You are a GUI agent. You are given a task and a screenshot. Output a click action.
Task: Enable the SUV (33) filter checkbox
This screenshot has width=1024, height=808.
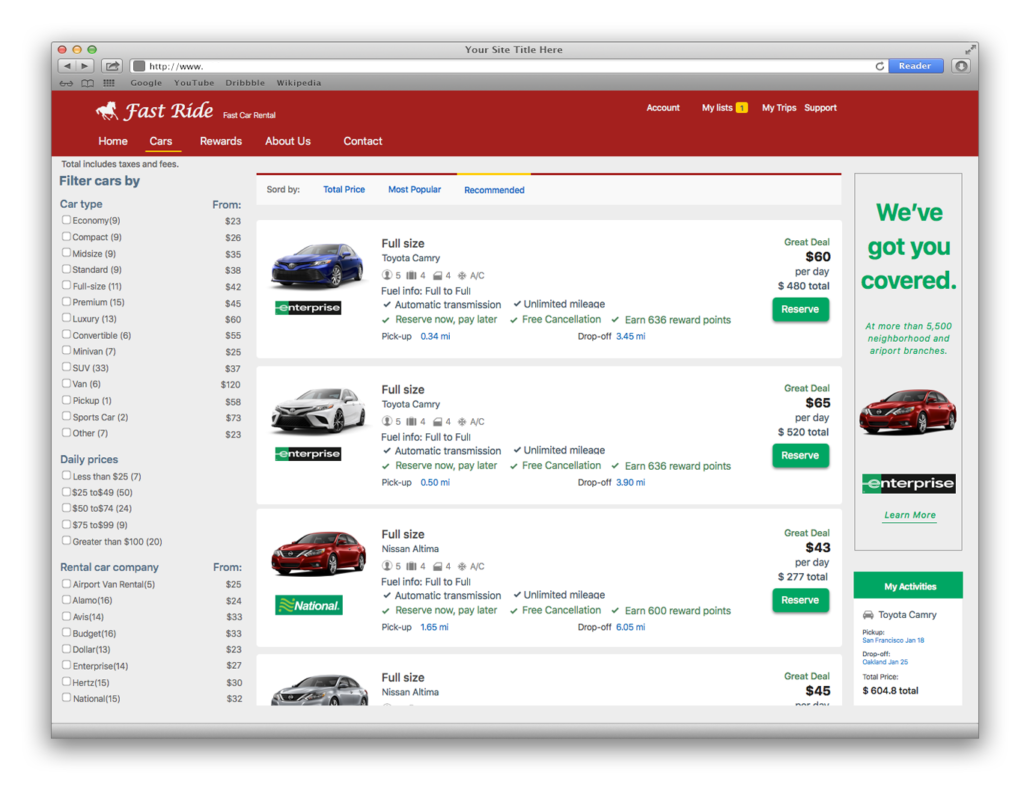(66, 368)
